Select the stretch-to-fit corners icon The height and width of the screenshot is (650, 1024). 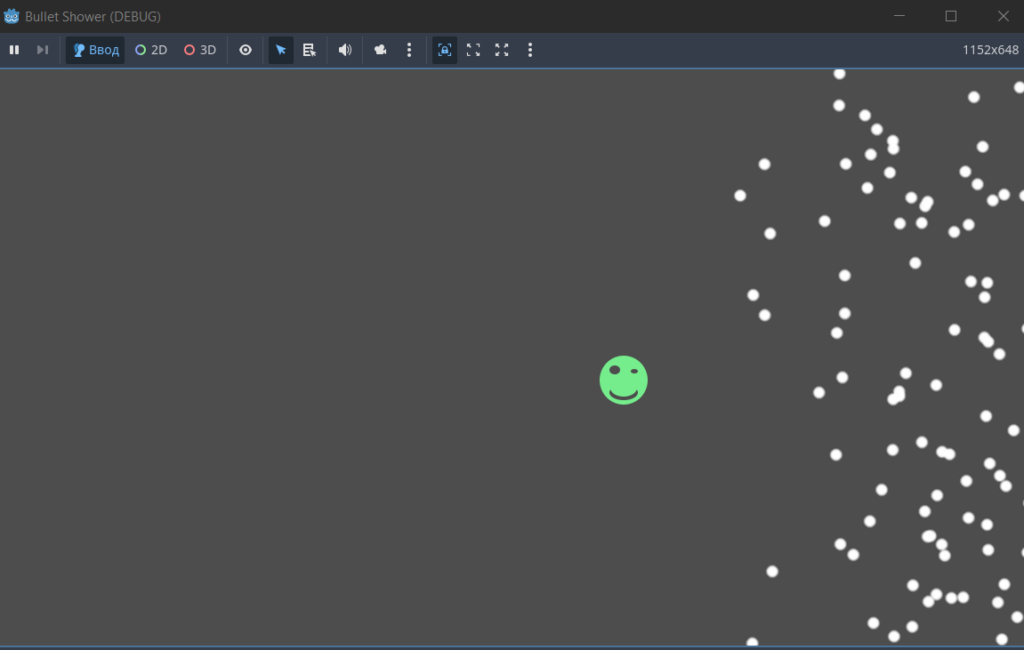(473, 50)
